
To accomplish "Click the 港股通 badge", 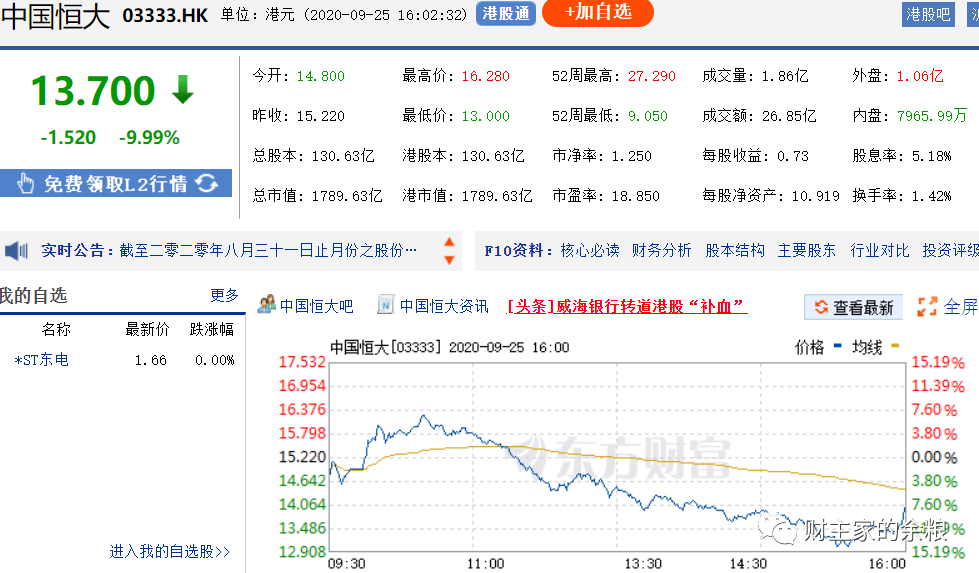I will 506,13.
